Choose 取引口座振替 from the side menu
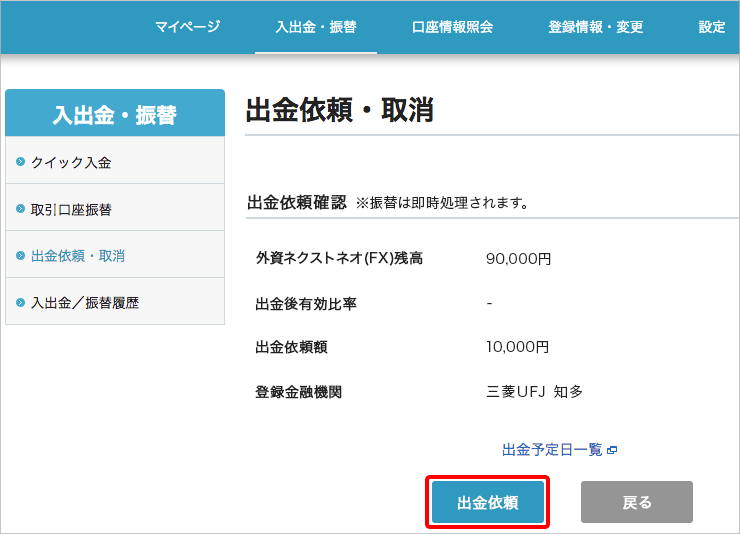Viewport: 740px width, 534px height. tap(71, 209)
